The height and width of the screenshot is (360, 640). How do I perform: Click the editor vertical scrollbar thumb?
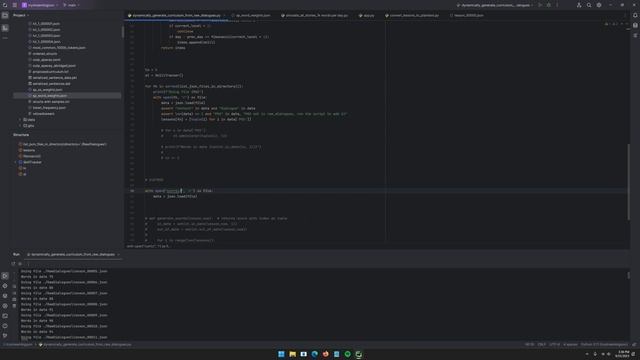point(628,182)
